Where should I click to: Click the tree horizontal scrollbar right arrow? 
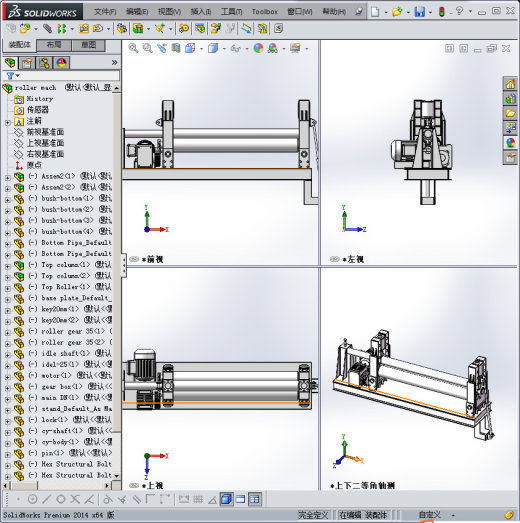pyautogui.click(x=107, y=486)
